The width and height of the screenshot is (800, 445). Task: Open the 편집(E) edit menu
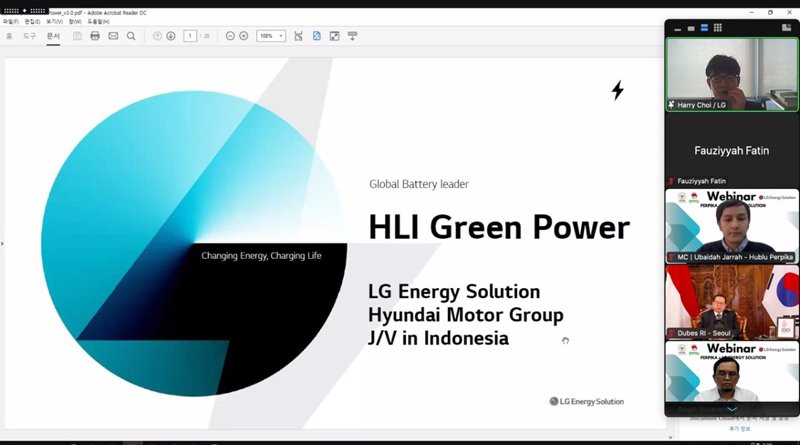(x=32, y=21)
